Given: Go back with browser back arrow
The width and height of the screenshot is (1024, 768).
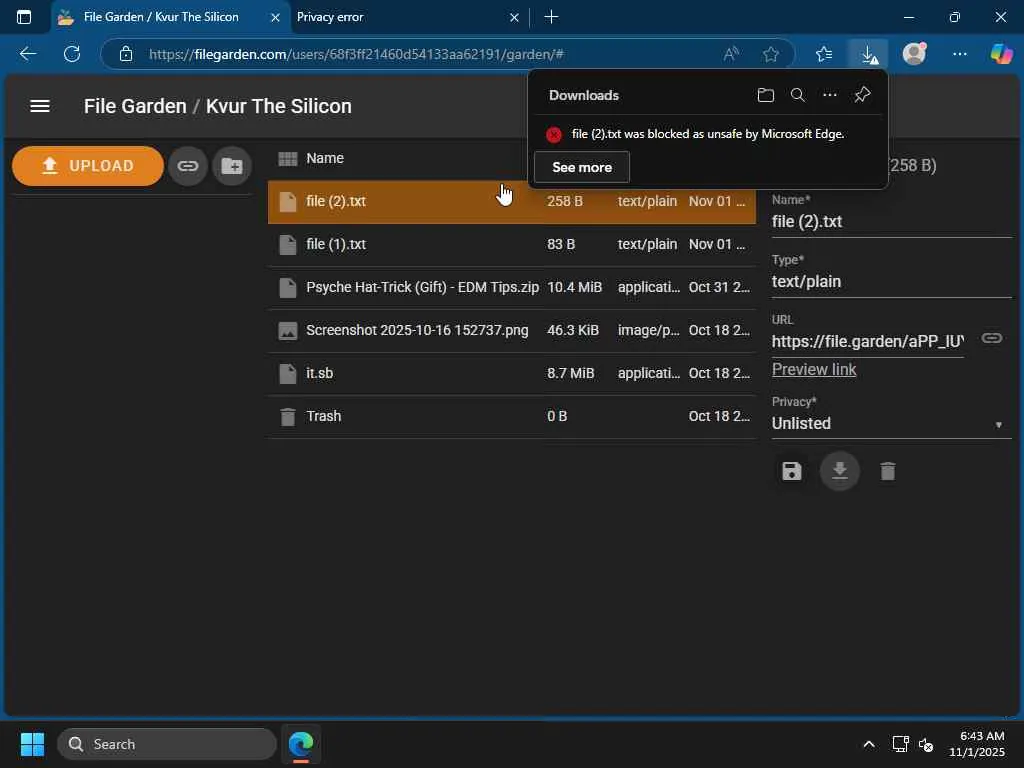Looking at the screenshot, I should (x=27, y=54).
